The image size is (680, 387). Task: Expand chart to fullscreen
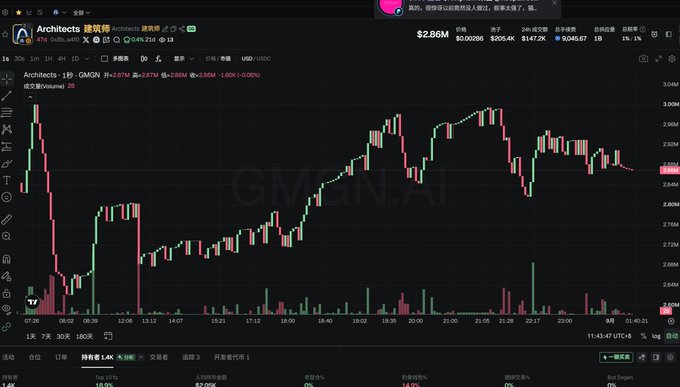tap(658, 59)
